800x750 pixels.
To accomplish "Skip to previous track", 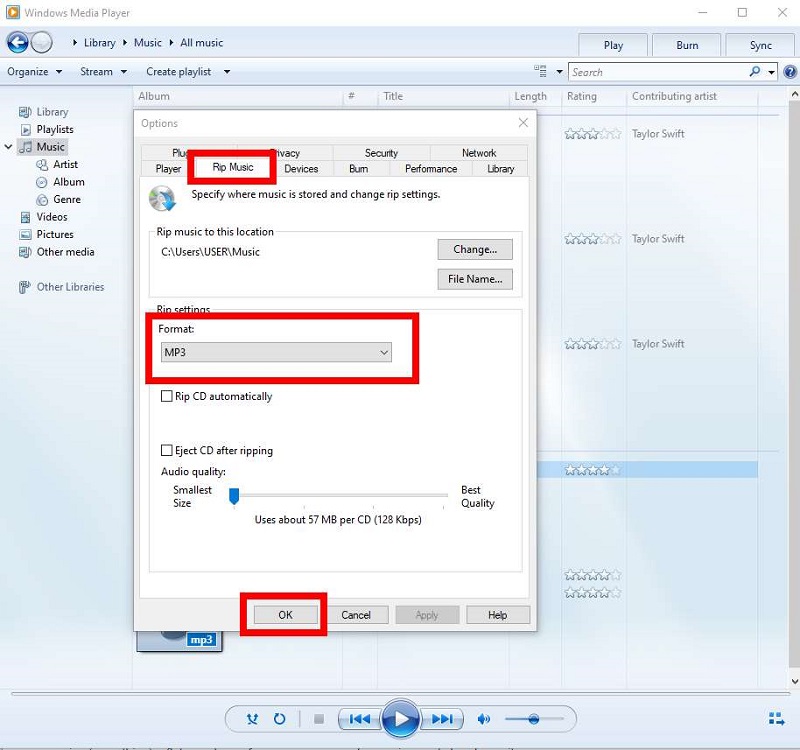I will click(360, 719).
